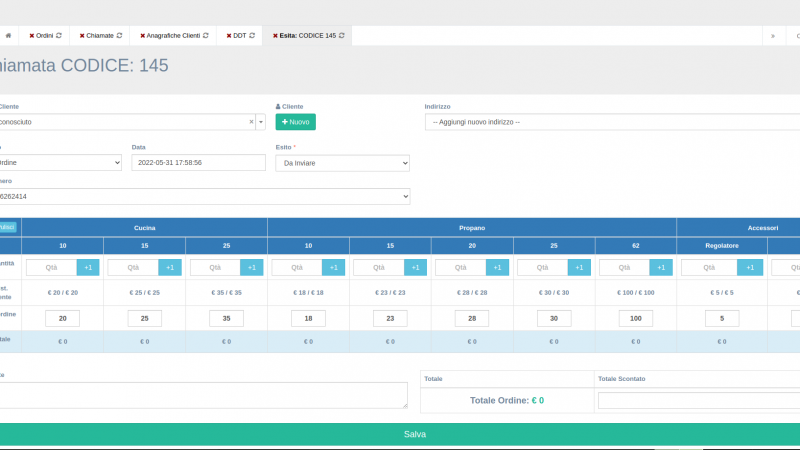Expand the Cliente selection dropdown arrow
This screenshot has width=800, height=450.
[260, 122]
